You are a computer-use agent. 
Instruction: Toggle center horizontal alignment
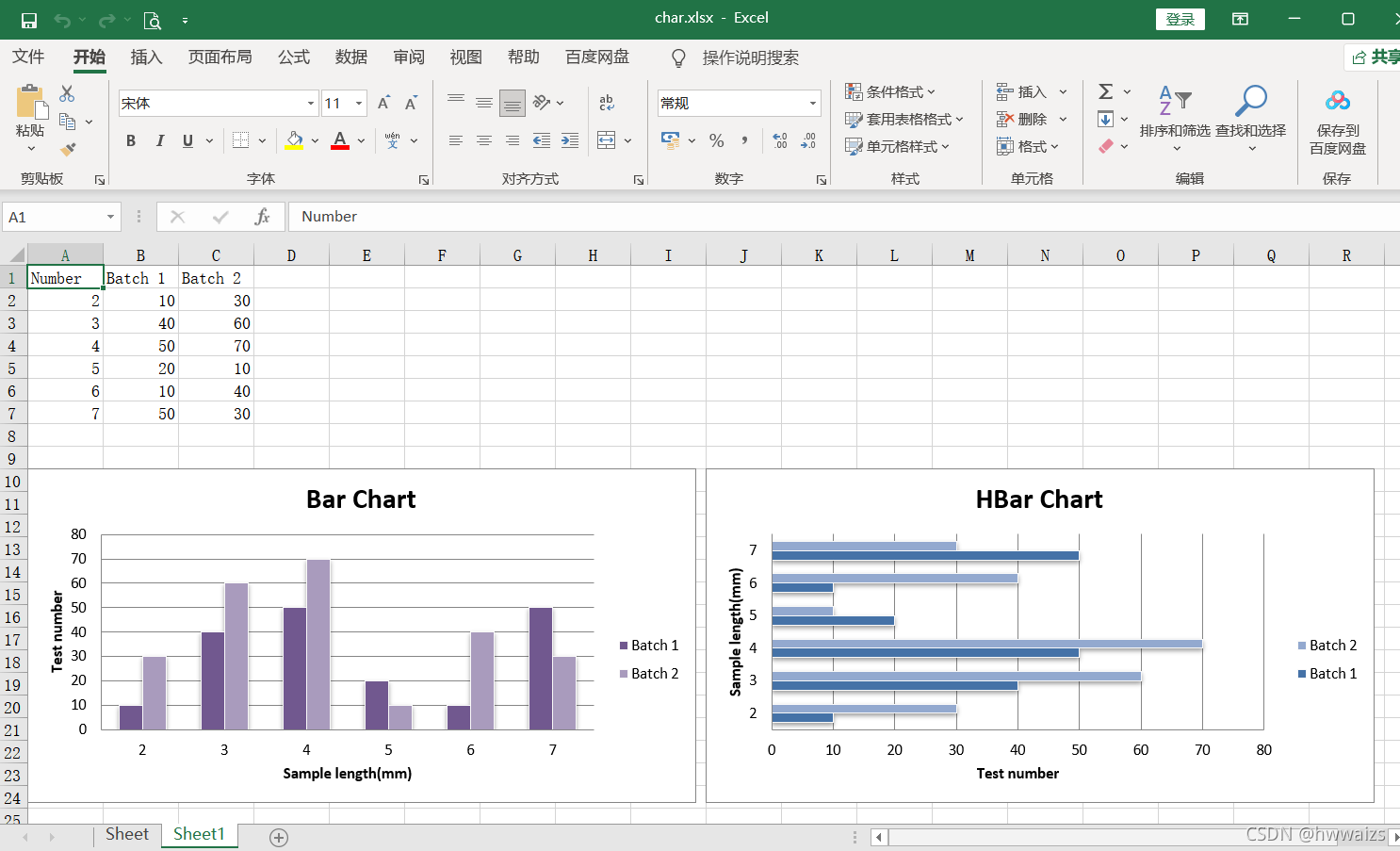484,140
